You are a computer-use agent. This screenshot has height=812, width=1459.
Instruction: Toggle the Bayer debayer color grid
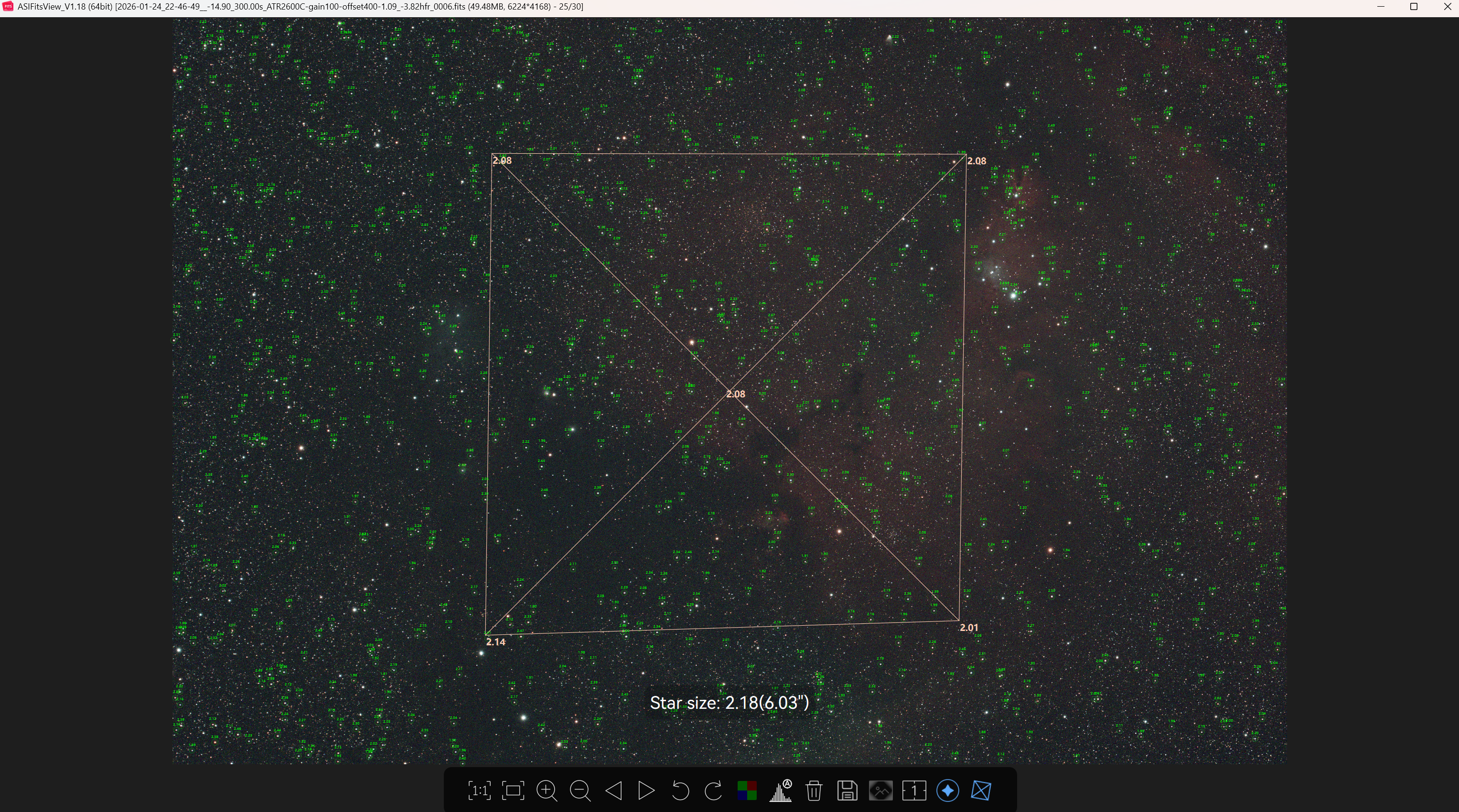pos(747,791)
